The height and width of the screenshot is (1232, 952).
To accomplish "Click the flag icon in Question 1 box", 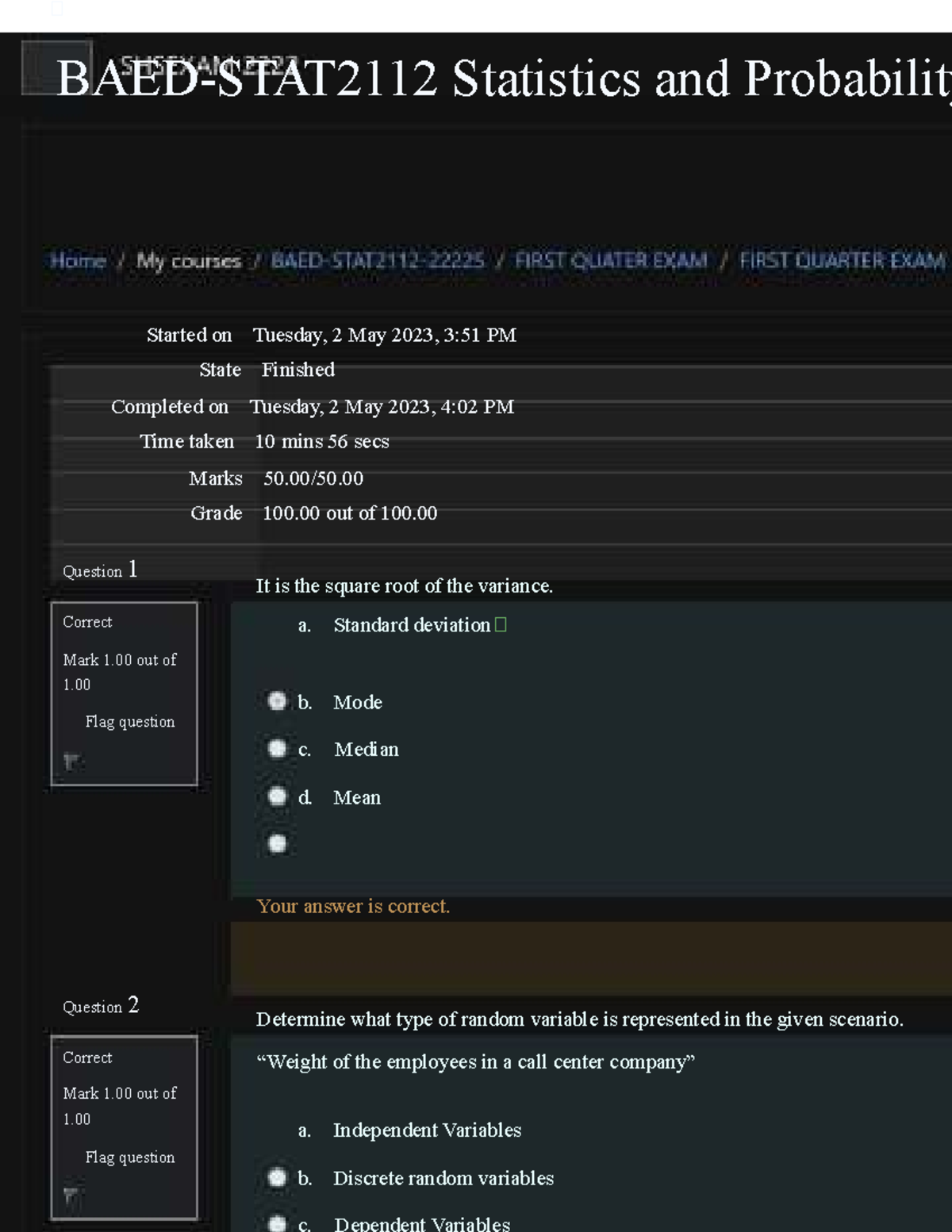I will 71,762.
